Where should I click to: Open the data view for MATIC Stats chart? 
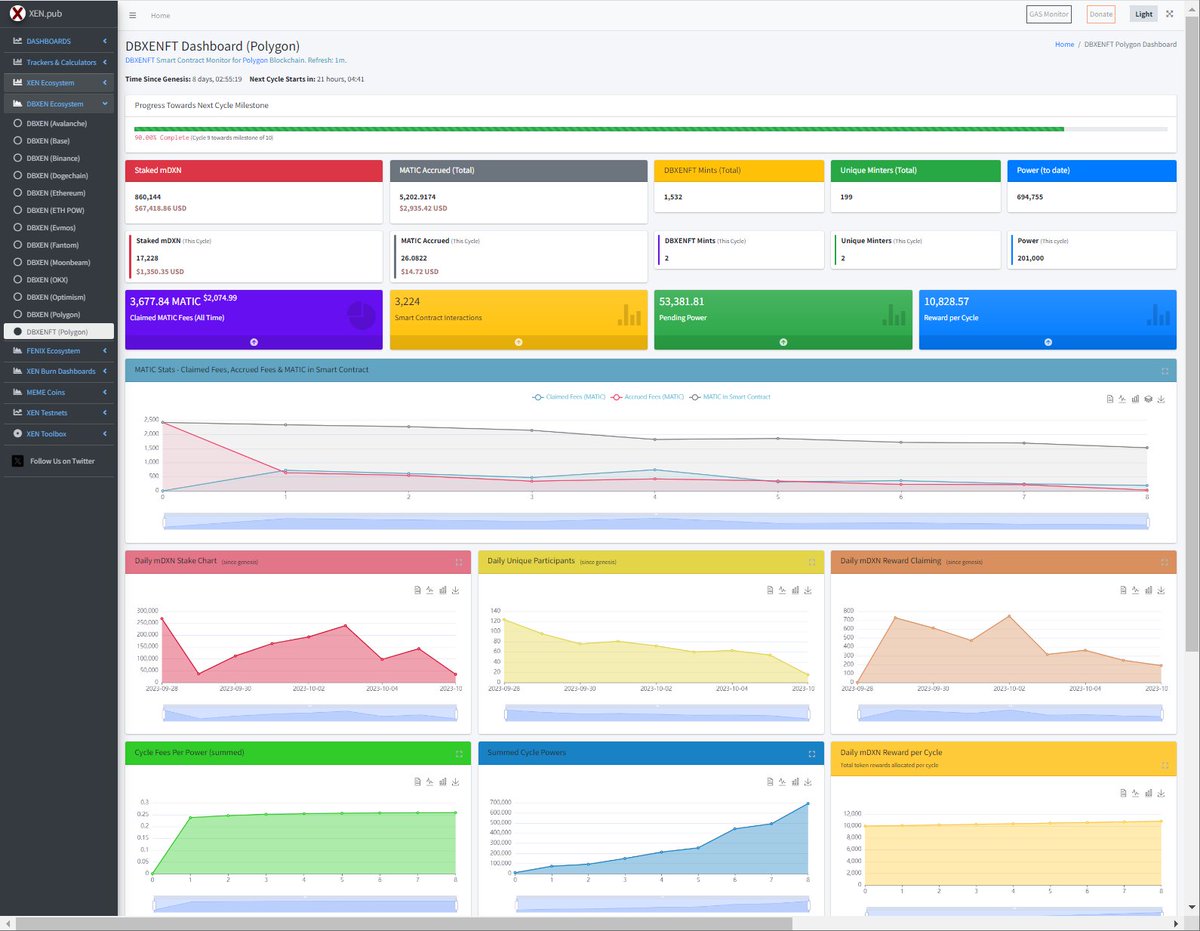click(x=1110, y=399)
